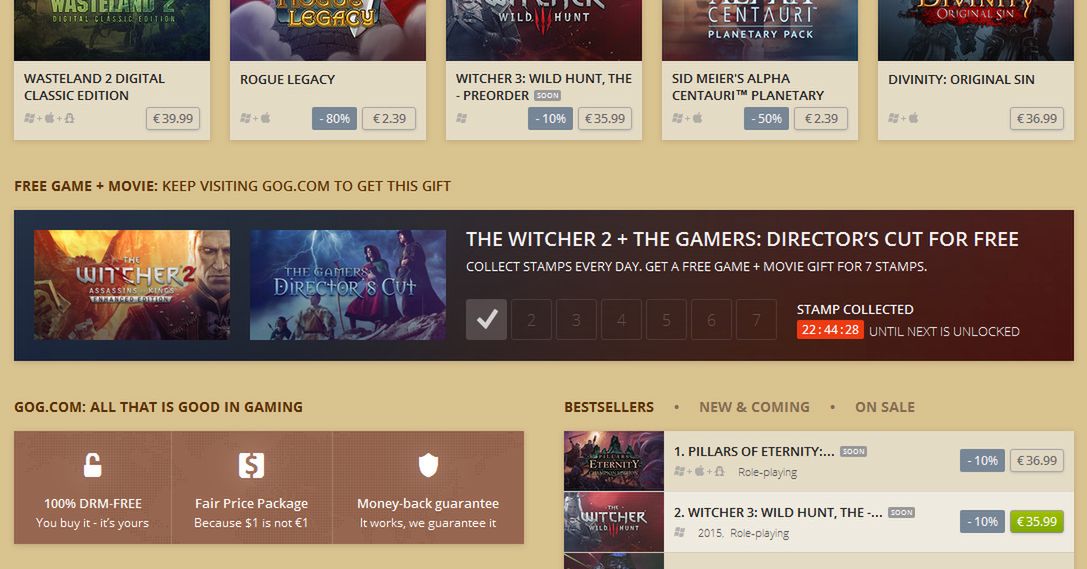Click the -50% discount badge on Alpha Centauri
This screenshot has height=569, width=1087.
[766, 119]
